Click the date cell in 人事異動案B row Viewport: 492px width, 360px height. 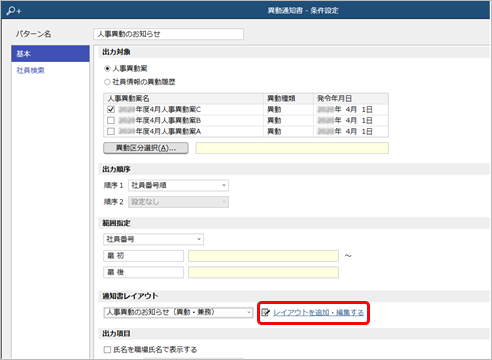(x=351, y=120)
